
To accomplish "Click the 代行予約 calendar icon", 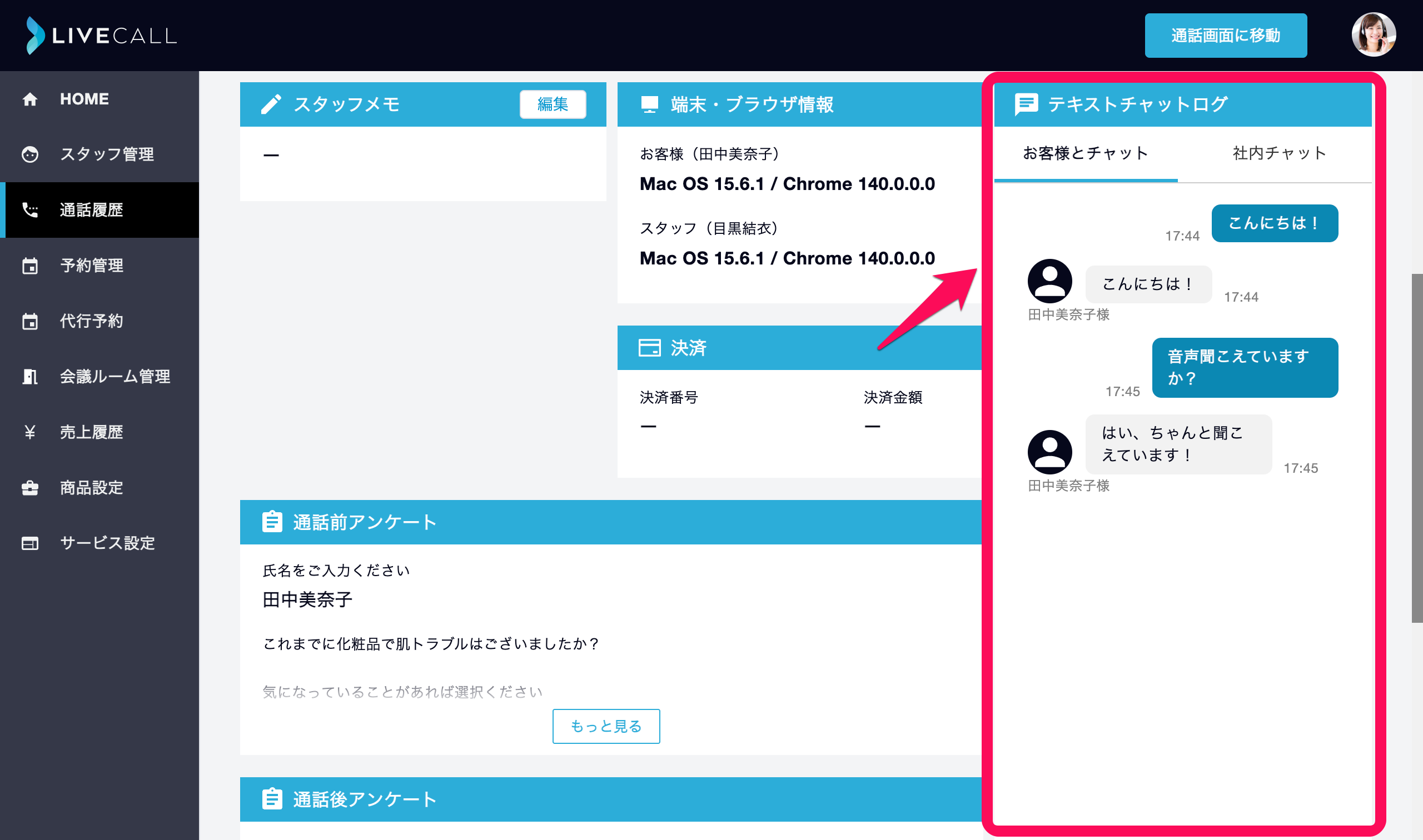I will [30, 321].
